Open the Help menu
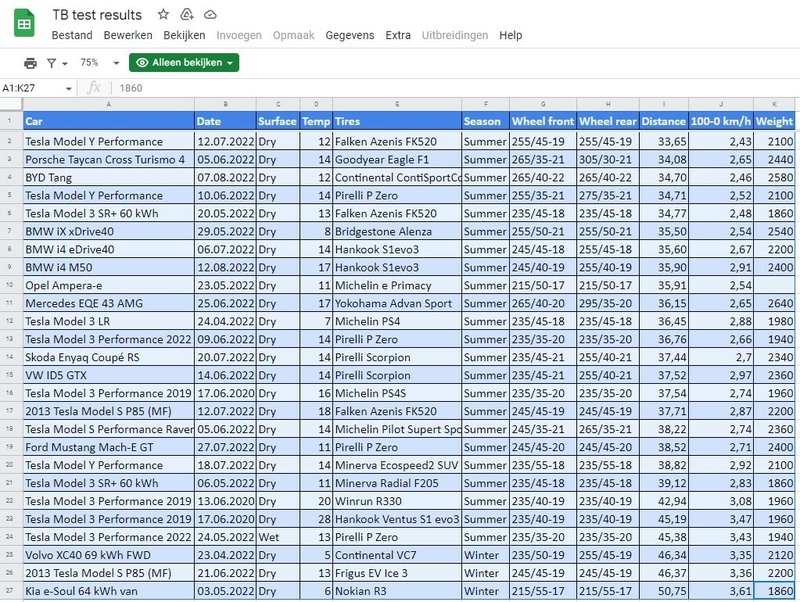This screenshot has width=800, height=602. (511, 35)
